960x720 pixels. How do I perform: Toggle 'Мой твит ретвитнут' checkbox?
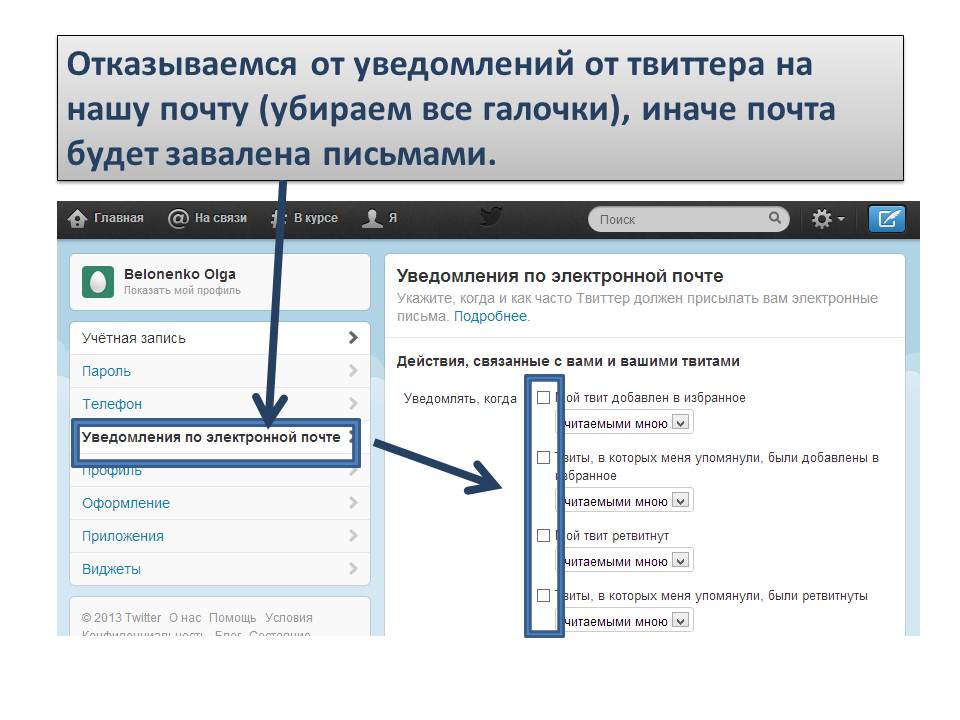(x=543, y=536)
